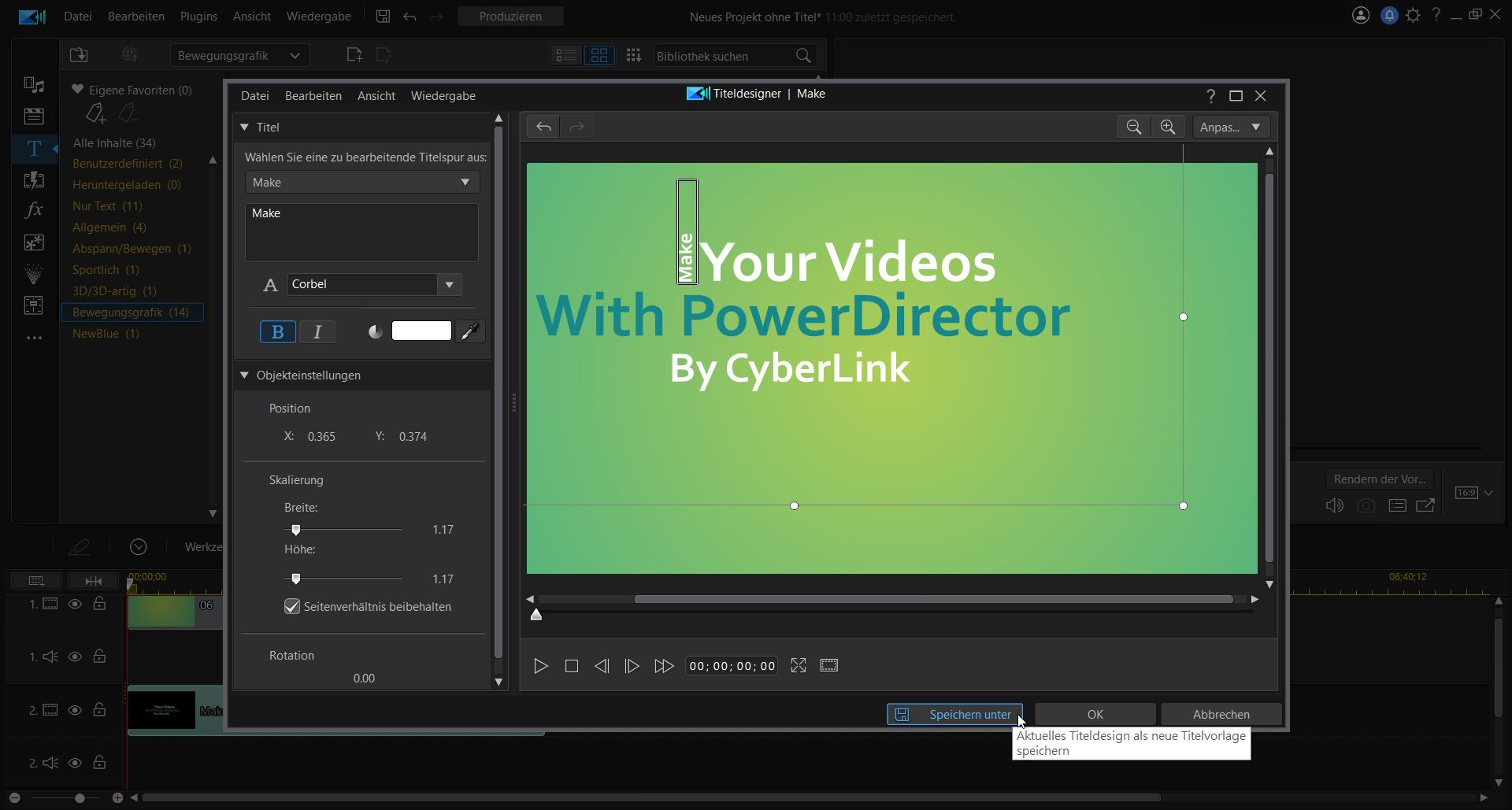
Task: Click the fullscreen preview icon
Action: pos(799,665)
